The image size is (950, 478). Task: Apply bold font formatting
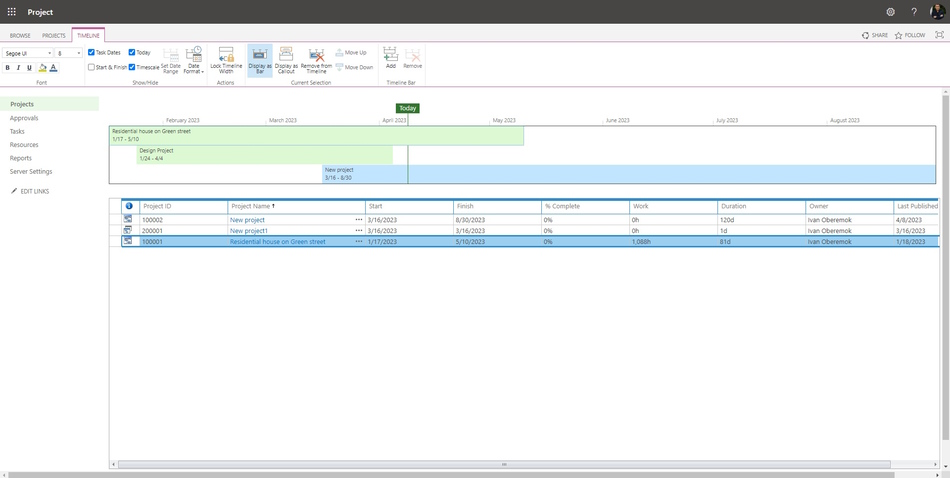pos(7,68)
